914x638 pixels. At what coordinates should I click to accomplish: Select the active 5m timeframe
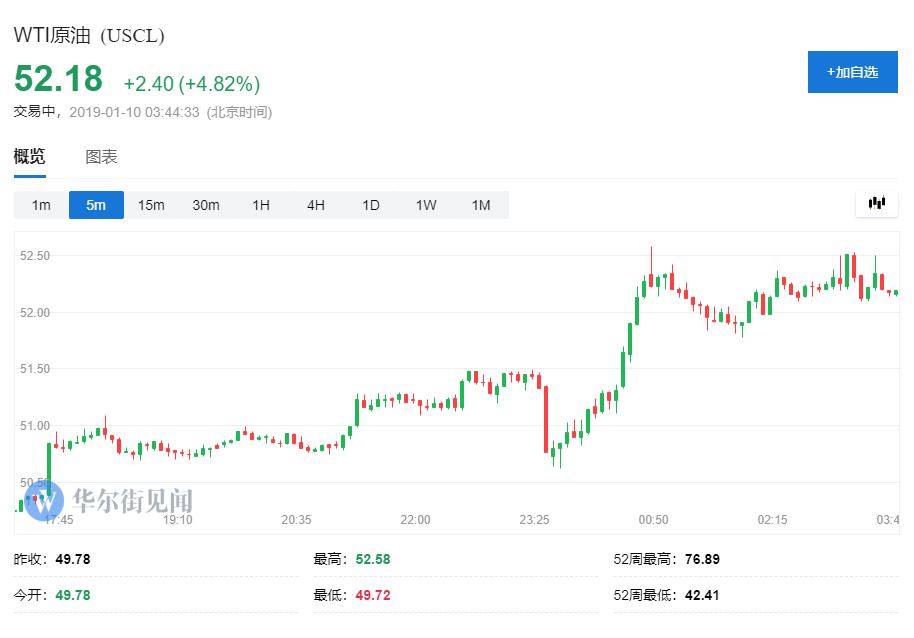pyautogui.click(x=96, y=205)
